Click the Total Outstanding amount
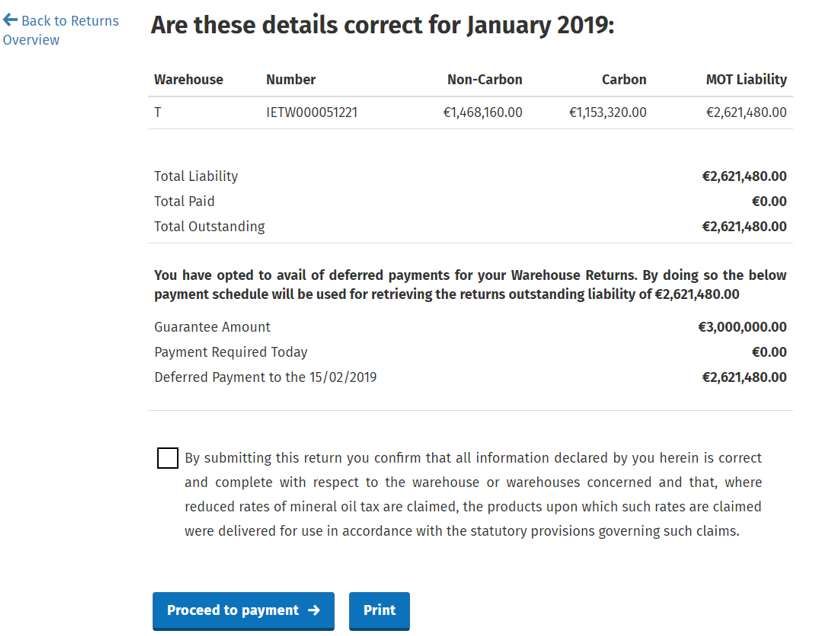This screenshot has height=636, width=819. (744, 227)
